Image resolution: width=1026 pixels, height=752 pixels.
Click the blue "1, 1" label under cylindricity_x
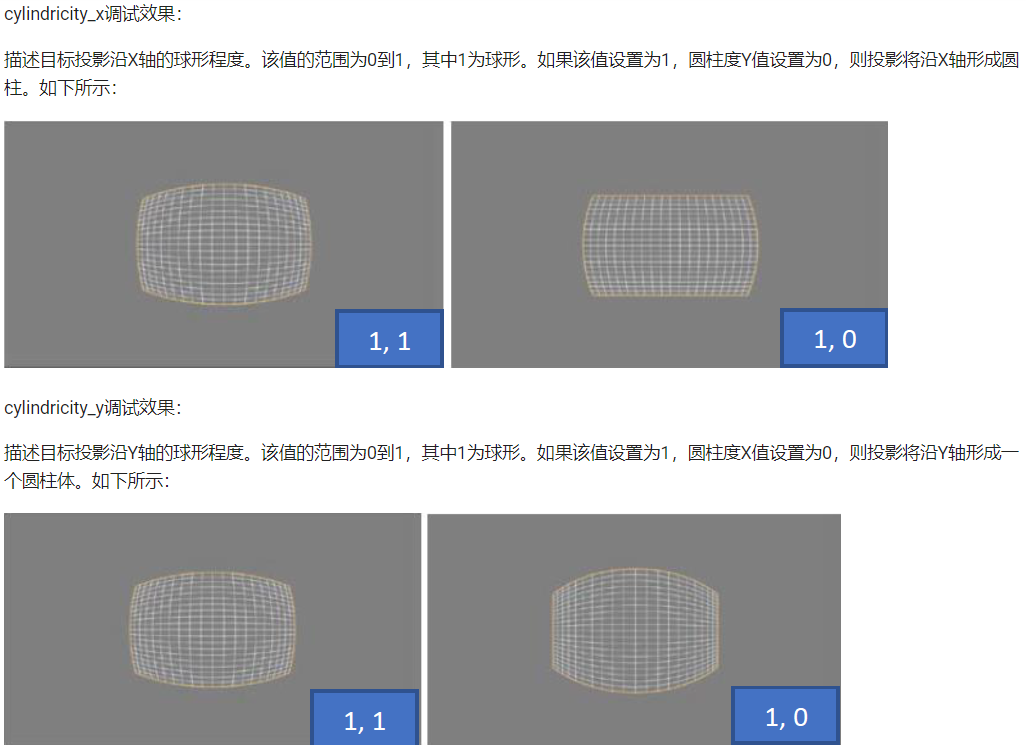point(389,340)
